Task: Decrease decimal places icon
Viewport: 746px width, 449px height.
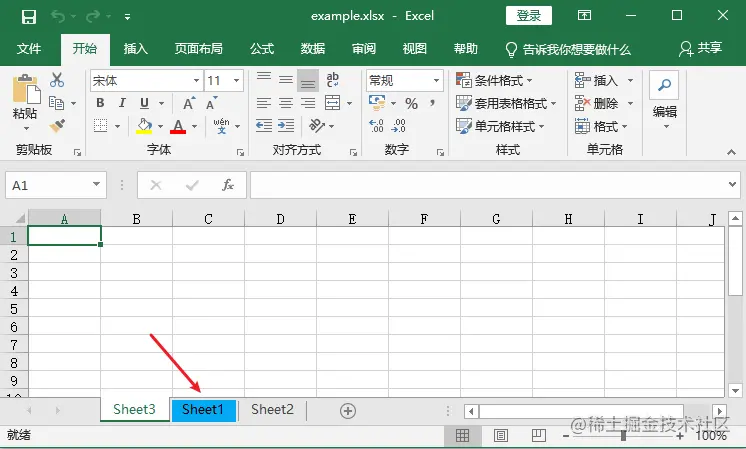Action: (399, 126)
